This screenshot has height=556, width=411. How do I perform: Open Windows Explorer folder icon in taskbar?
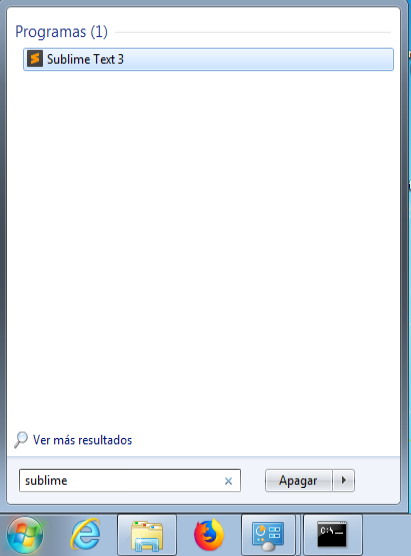(x=147, y=535)
